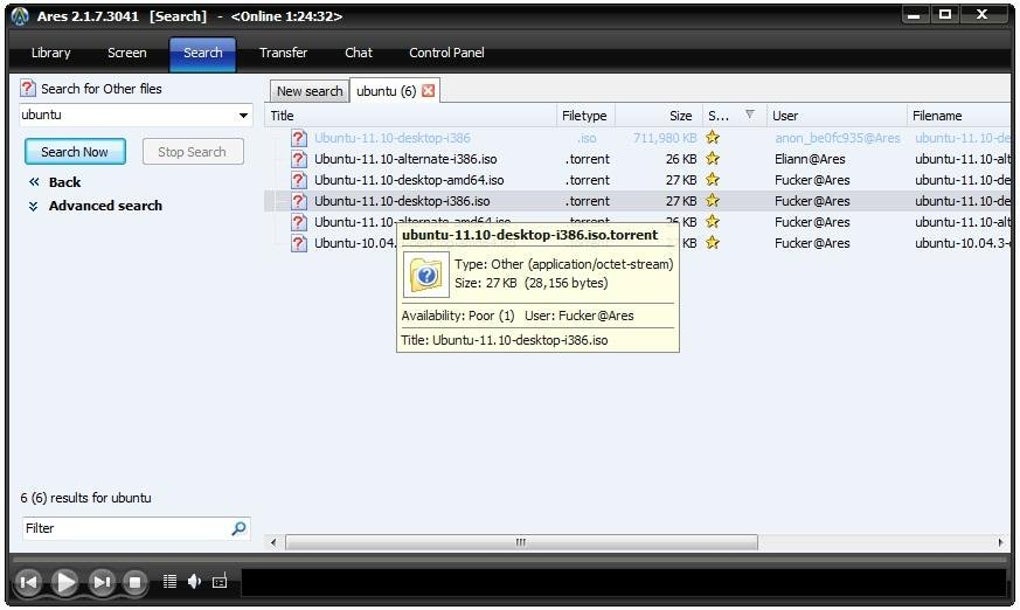Click the 'Search for Other files' question-mark icon
This screenshot has width=1020, height=610.
coord(27,88)
